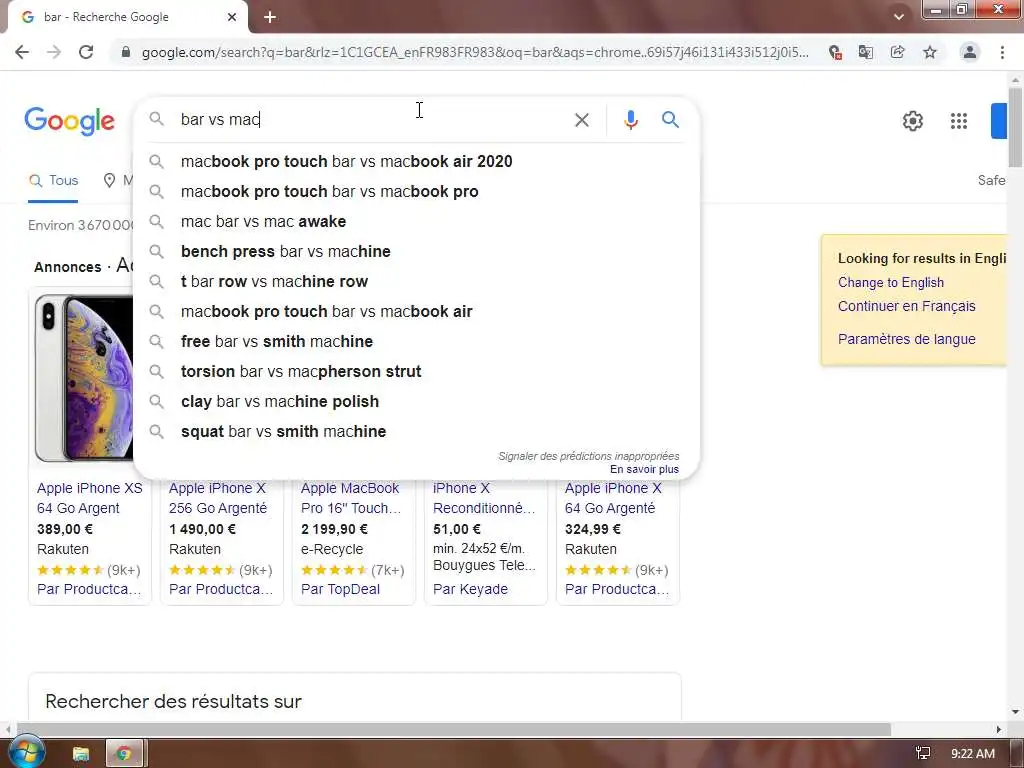Click the share page icon in address bar

click(898, 52)
